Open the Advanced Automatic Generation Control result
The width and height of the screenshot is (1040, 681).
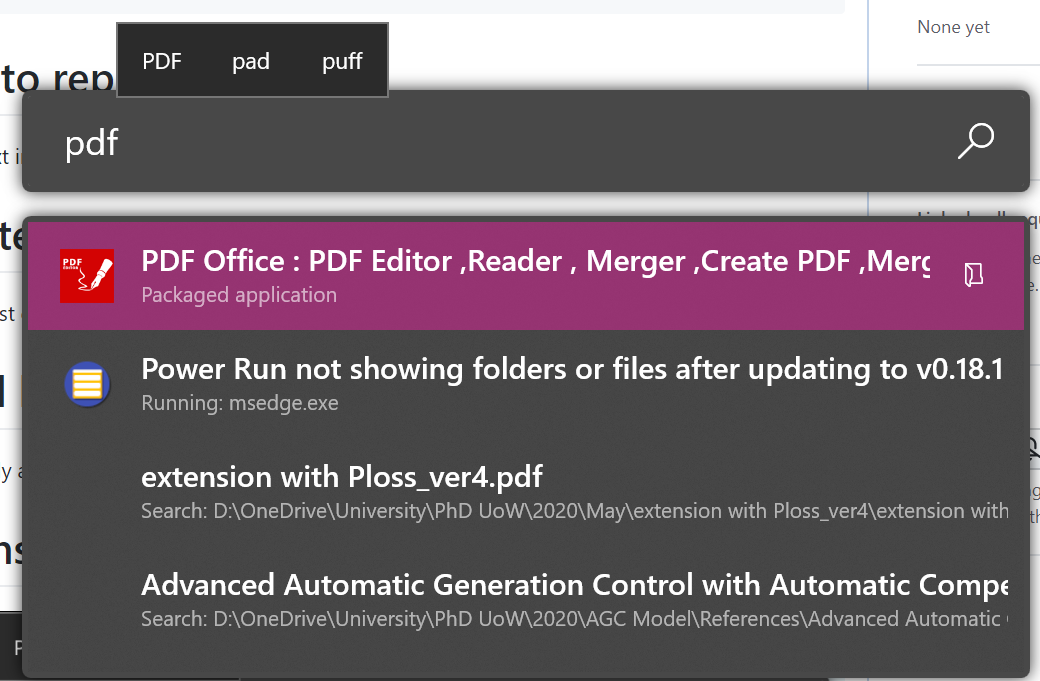[x=500, y=585]
